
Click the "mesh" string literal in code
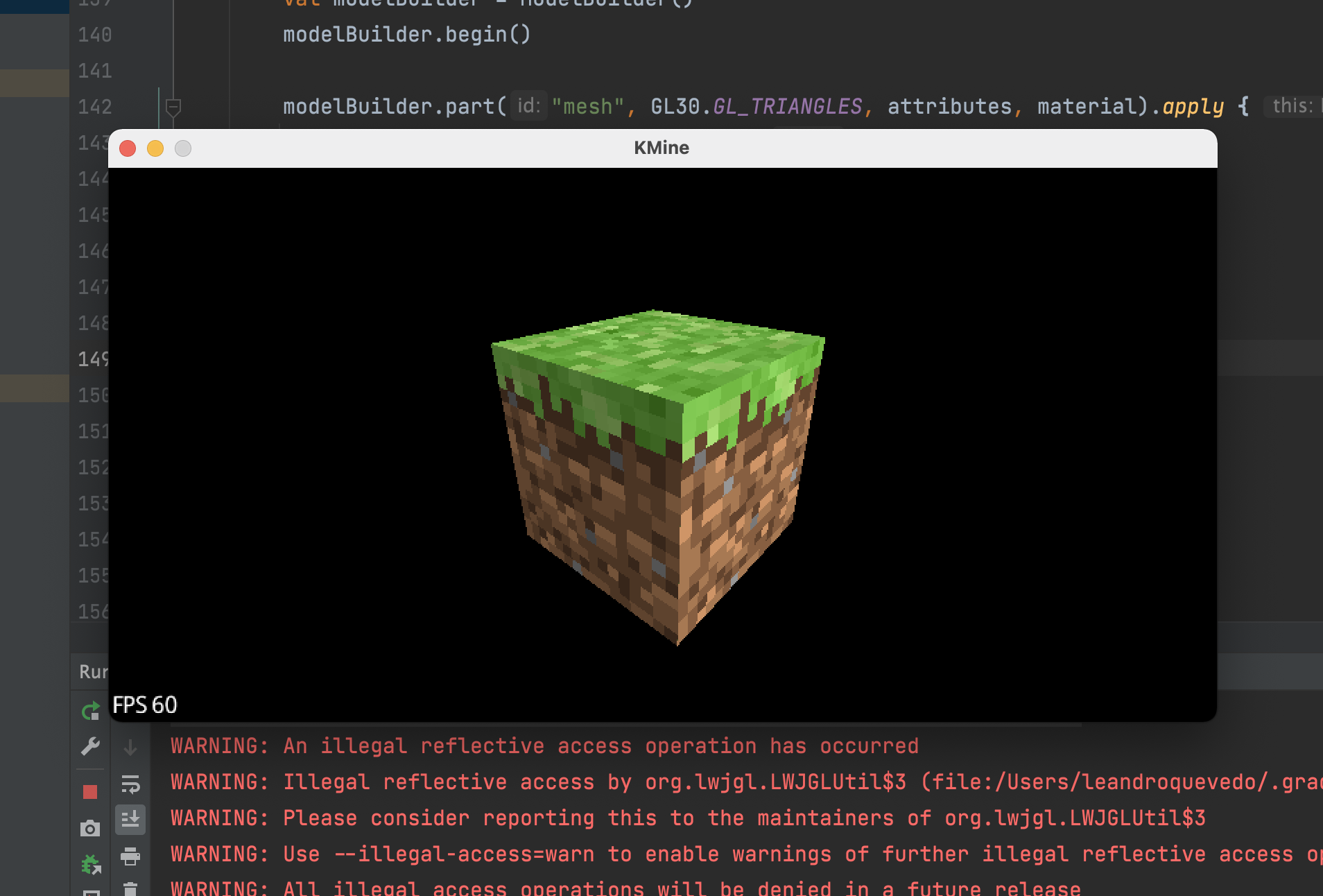point(588,106)
